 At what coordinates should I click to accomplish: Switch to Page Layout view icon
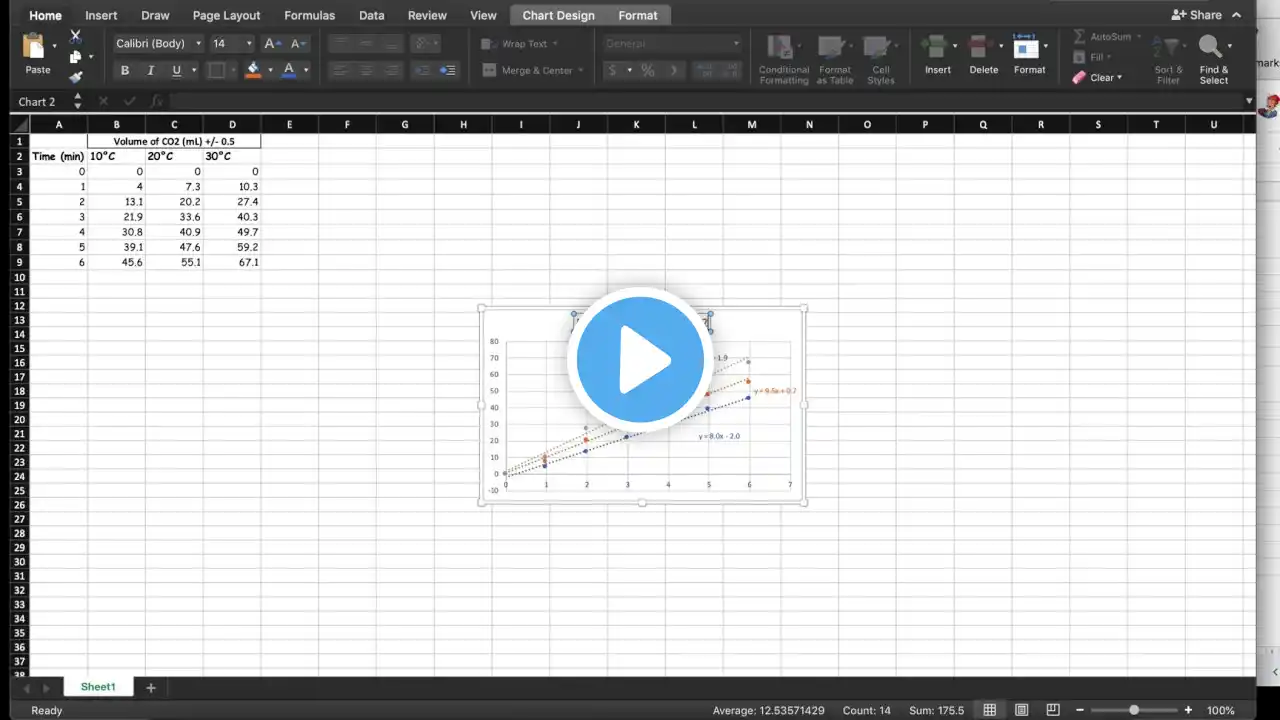(x=1021, y=710)
